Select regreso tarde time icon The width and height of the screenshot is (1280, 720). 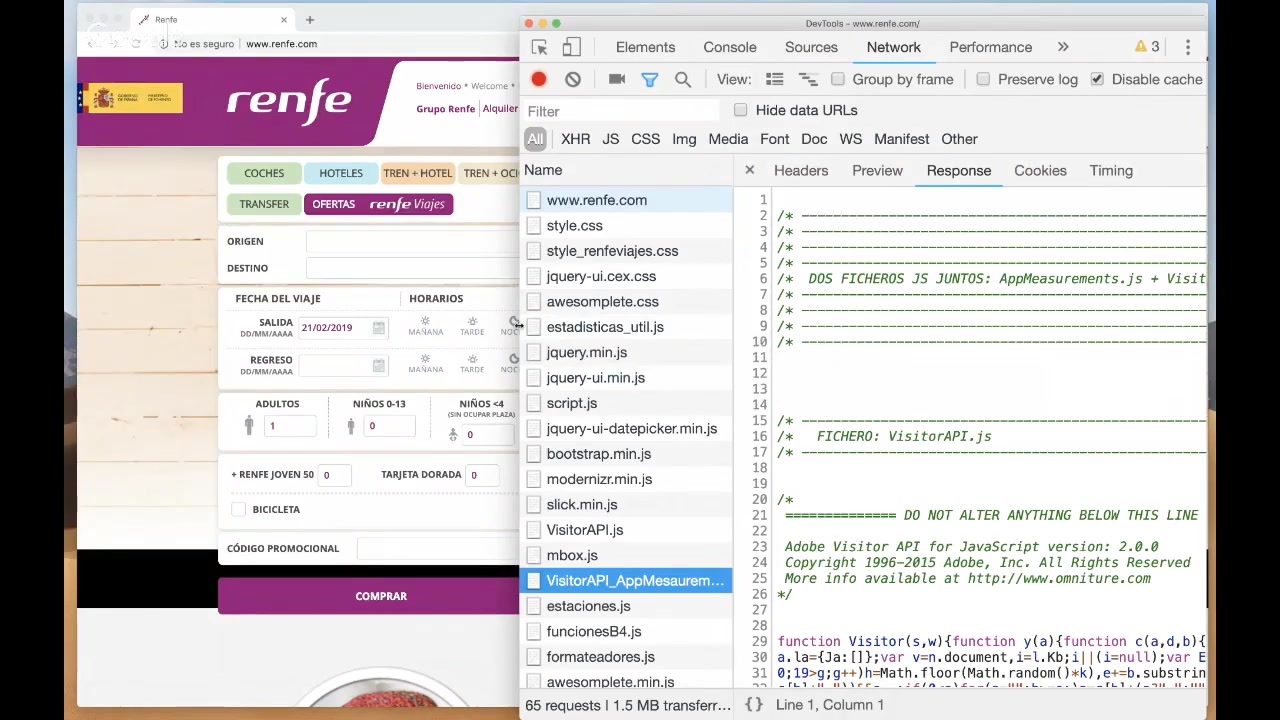click(472, 363)
